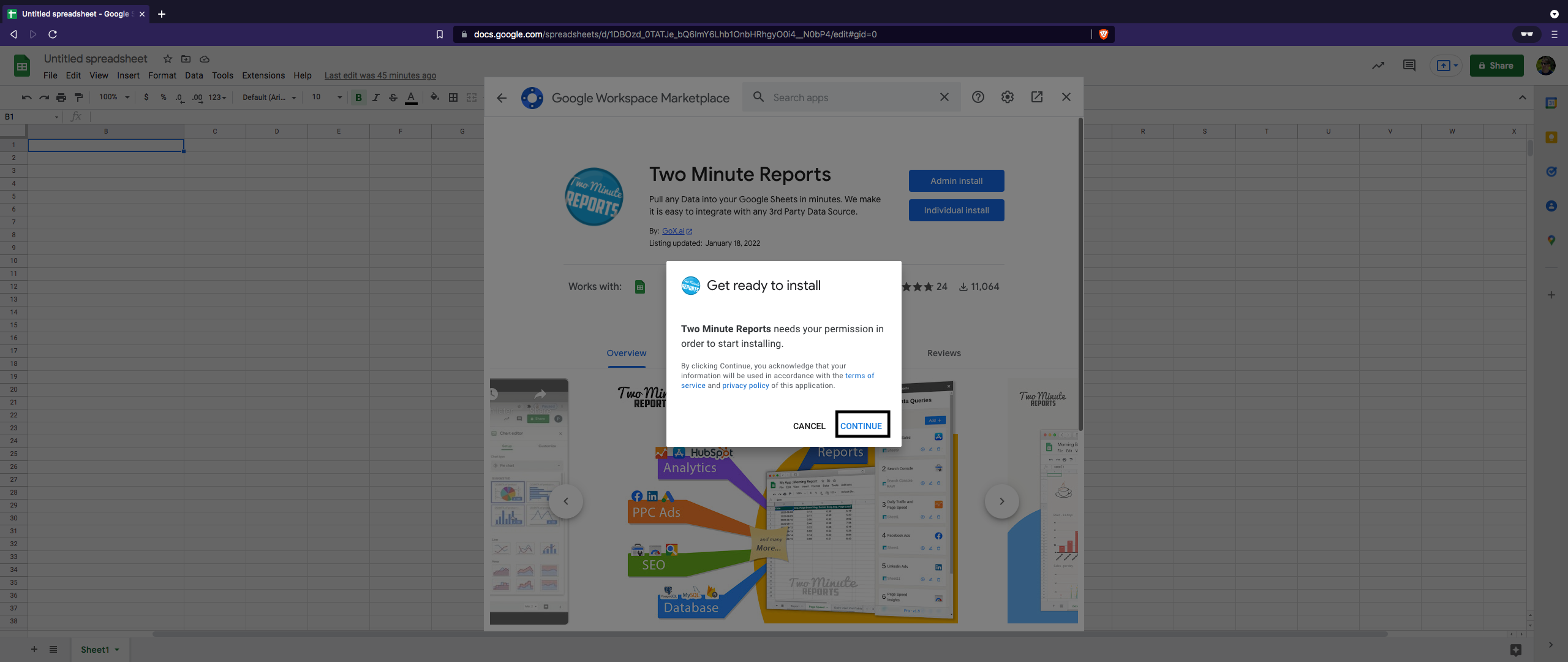Toggle italic formatting
The image size is (1568, 662).
[376, 97]
